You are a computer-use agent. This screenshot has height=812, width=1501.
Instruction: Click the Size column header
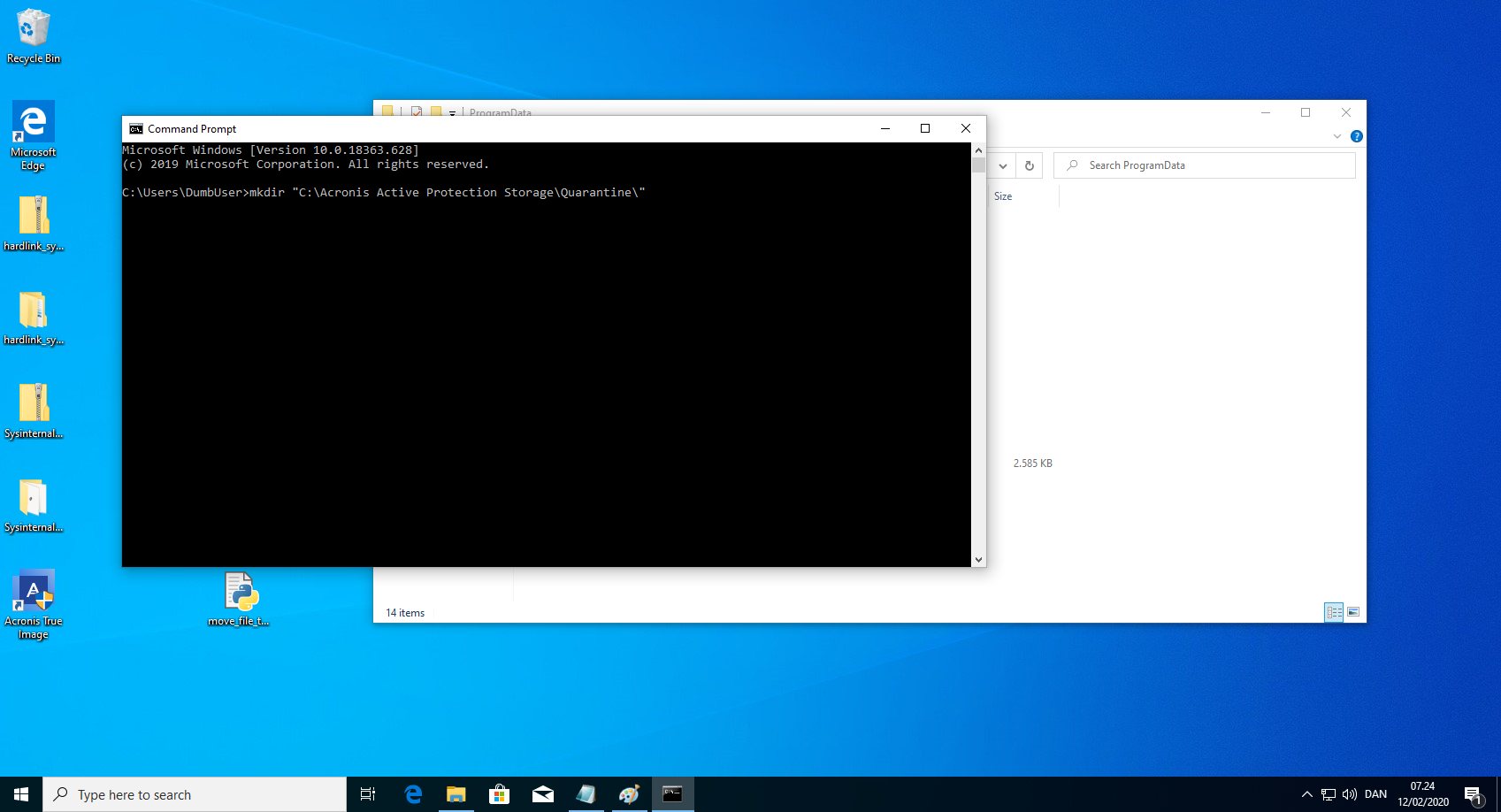click(x=1003, y=196)
